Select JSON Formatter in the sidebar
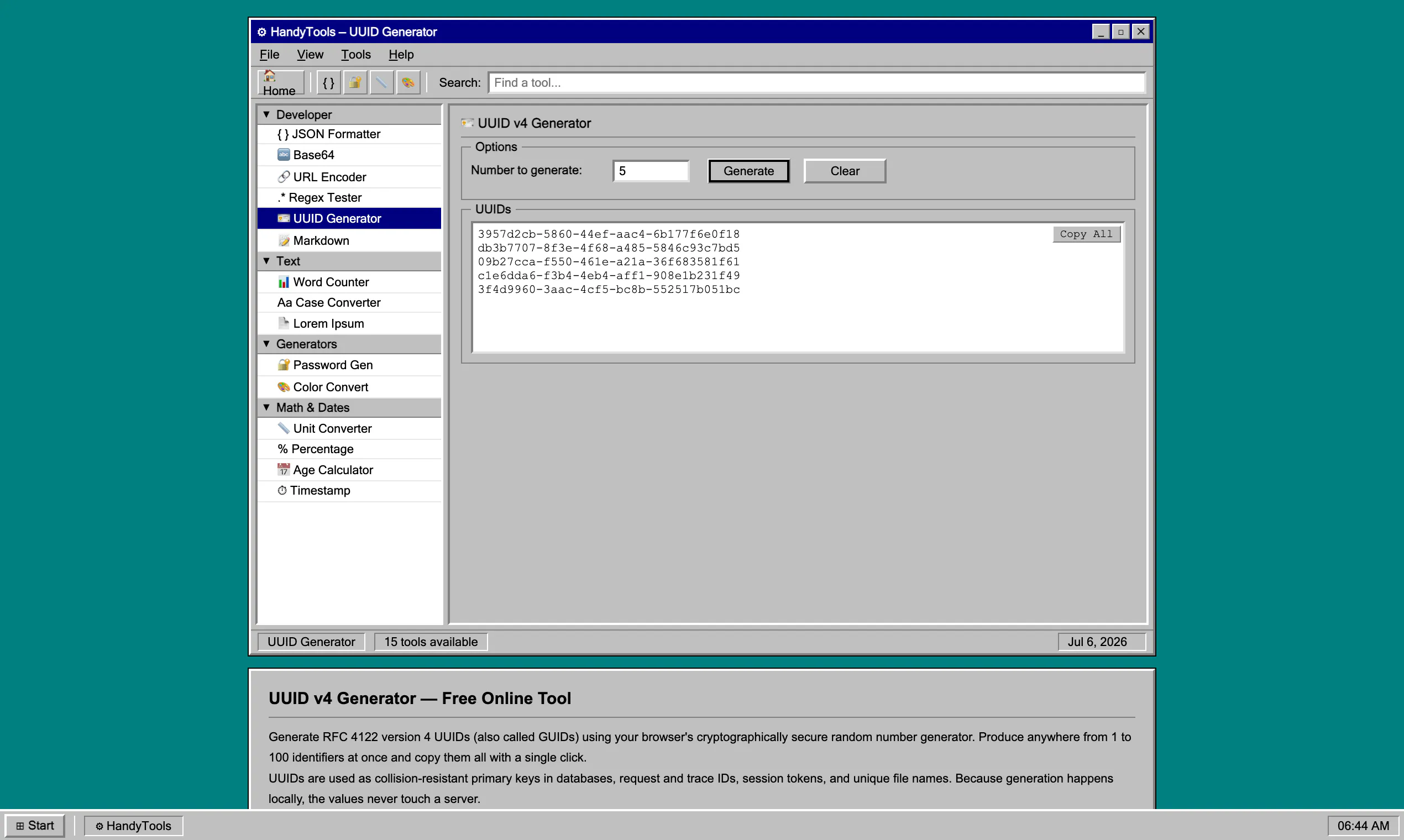The width and height of the screenshot is (1404, 840). (x=349, y=134)
